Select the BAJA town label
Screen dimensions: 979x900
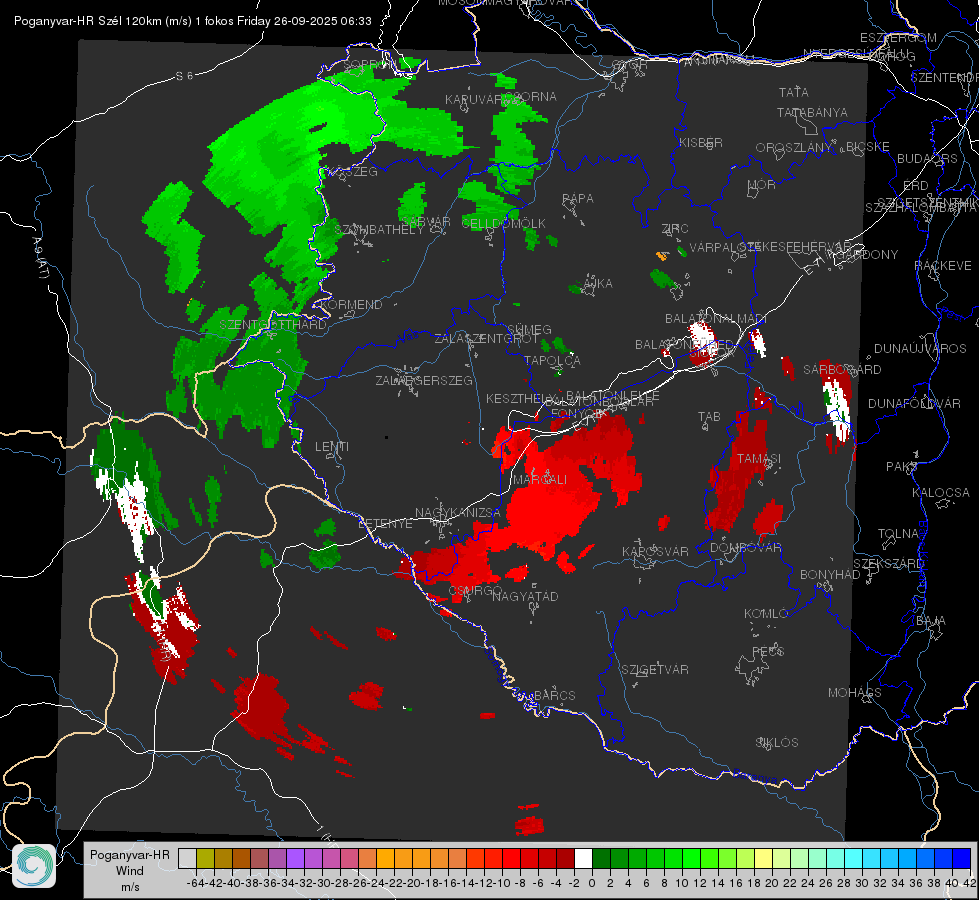click(x=931, y=621)
